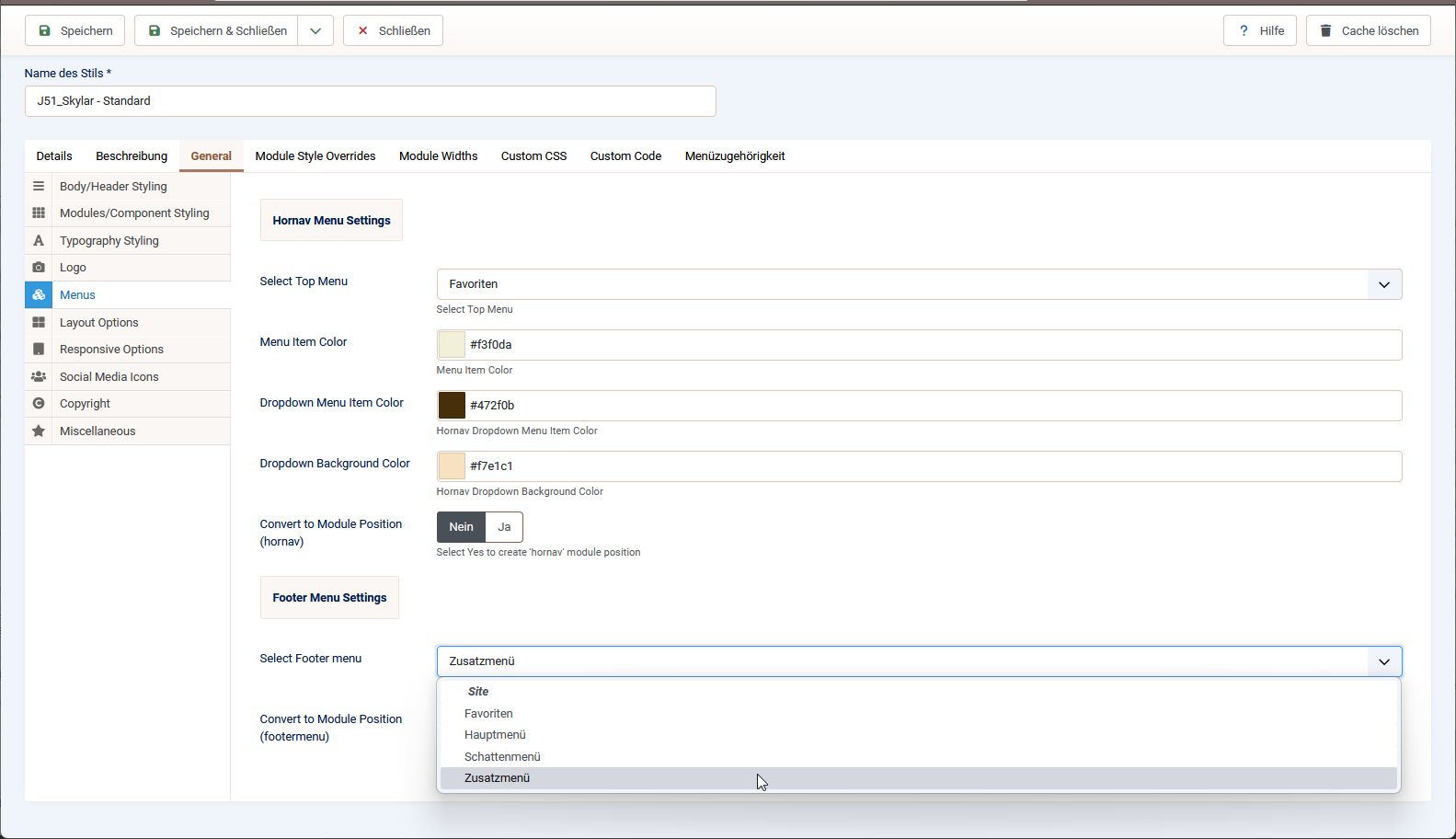Click the Copyright symbol icon
This screenshot has width=1456, height=839.
tap(39, 404)
